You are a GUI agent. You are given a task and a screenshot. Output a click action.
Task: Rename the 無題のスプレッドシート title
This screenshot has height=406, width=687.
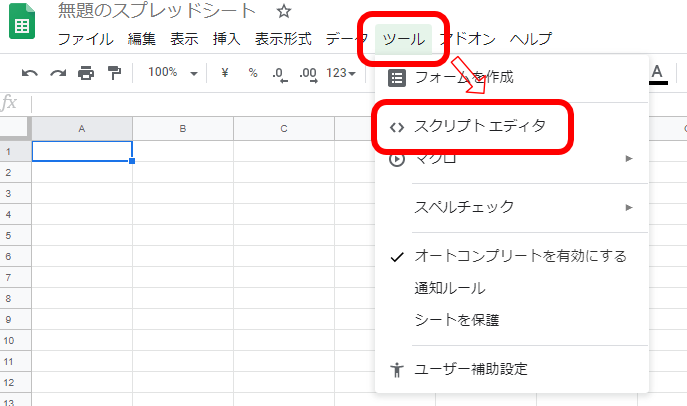tap(156, 11)
